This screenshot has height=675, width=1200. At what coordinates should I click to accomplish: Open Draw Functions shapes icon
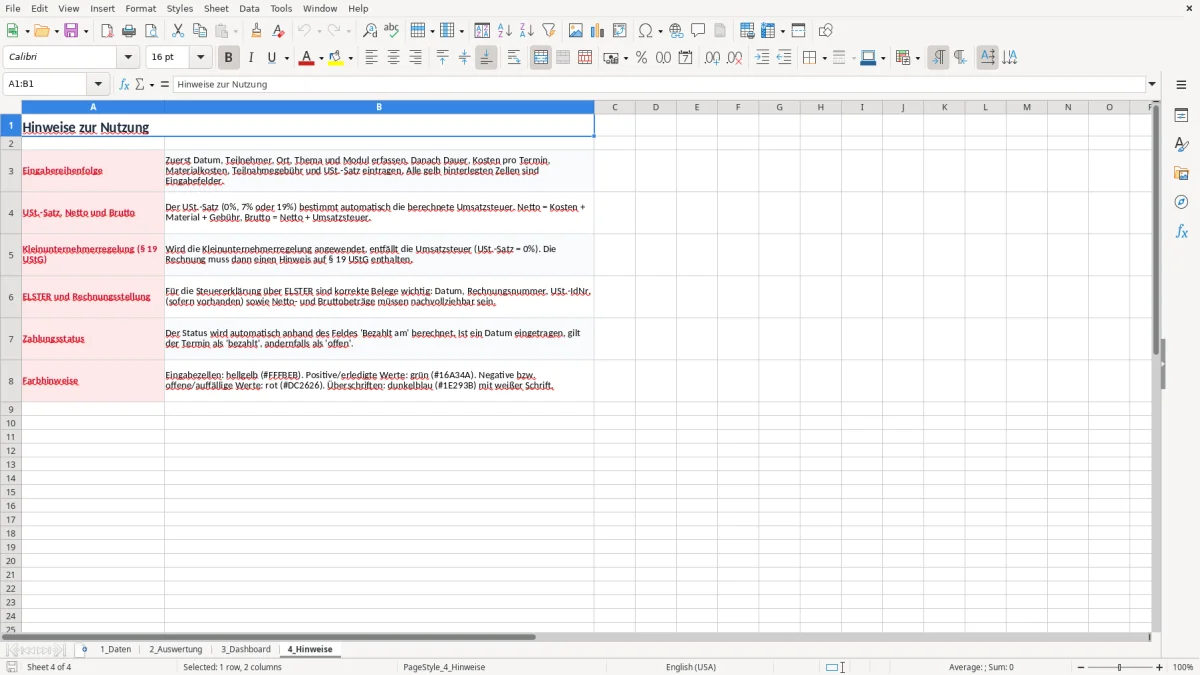coord(825,31)
